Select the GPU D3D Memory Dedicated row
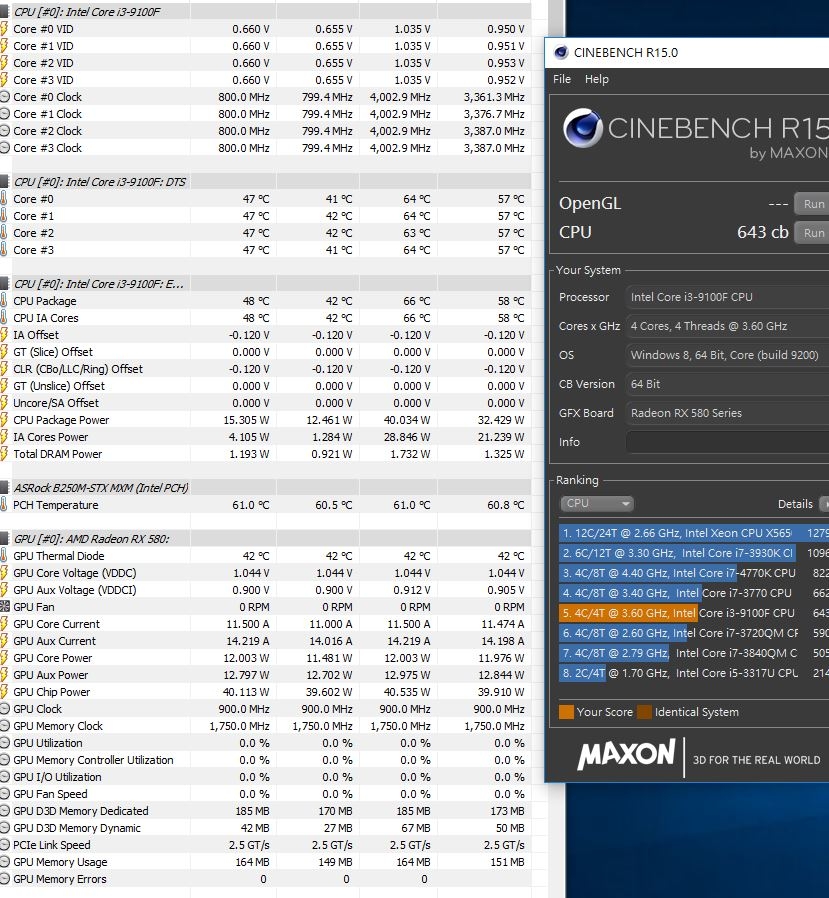The height and width of the screenshot is (898, 829). (x=266, y=811)
